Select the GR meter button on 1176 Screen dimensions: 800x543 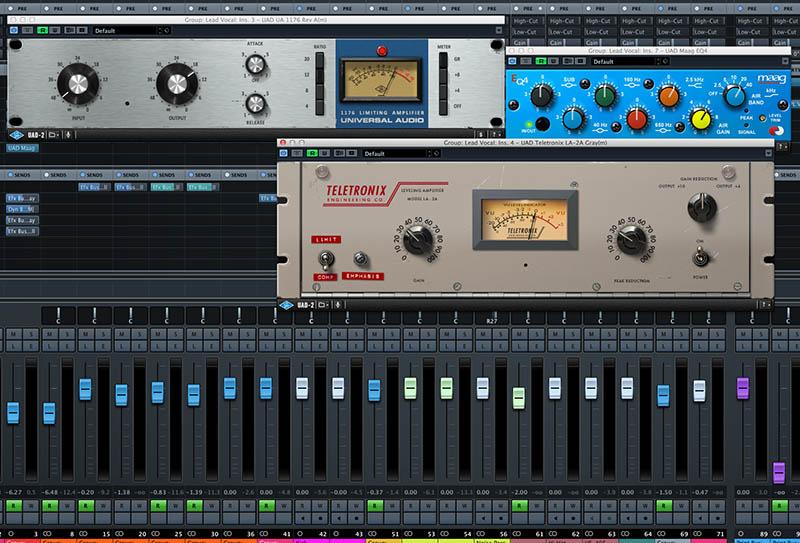pyautogui.click(x=443, y=61)
